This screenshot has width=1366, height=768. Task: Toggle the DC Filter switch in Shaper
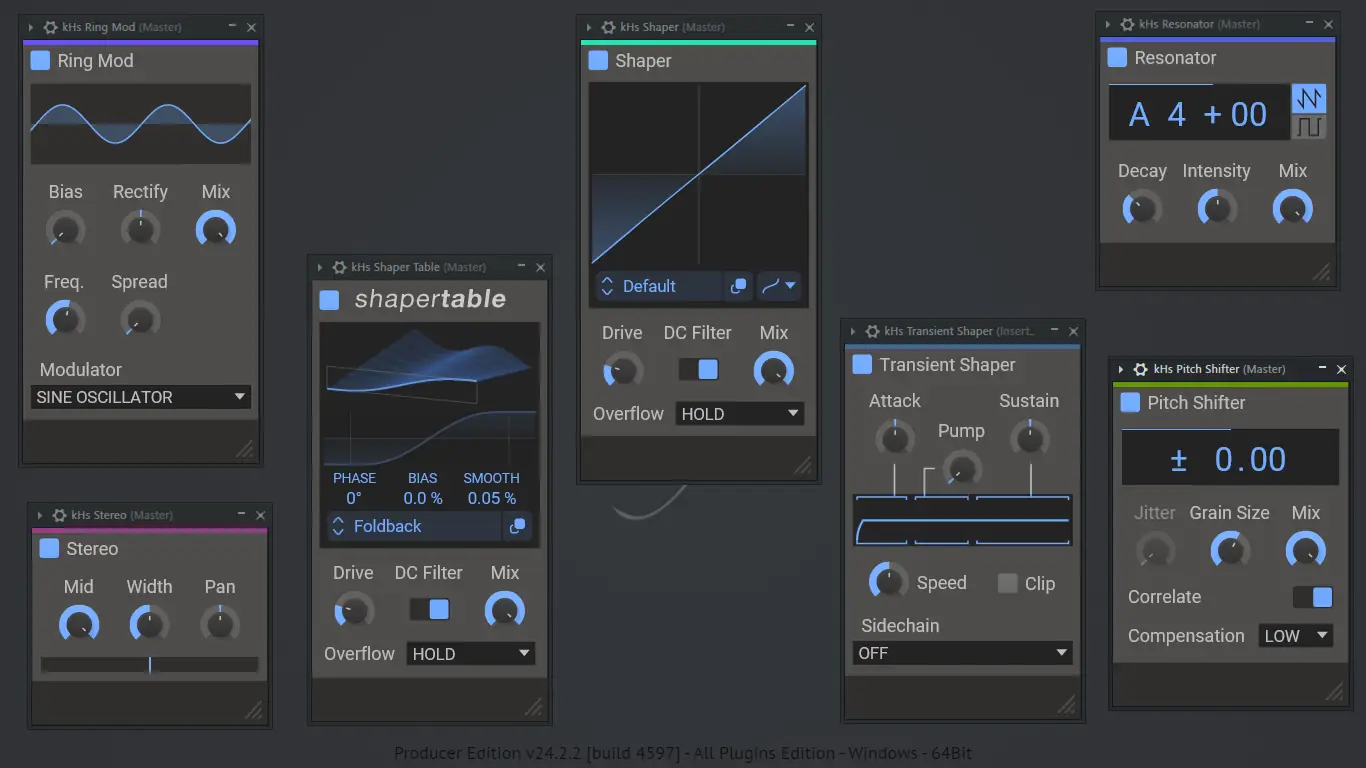click(x=699, y=369)
